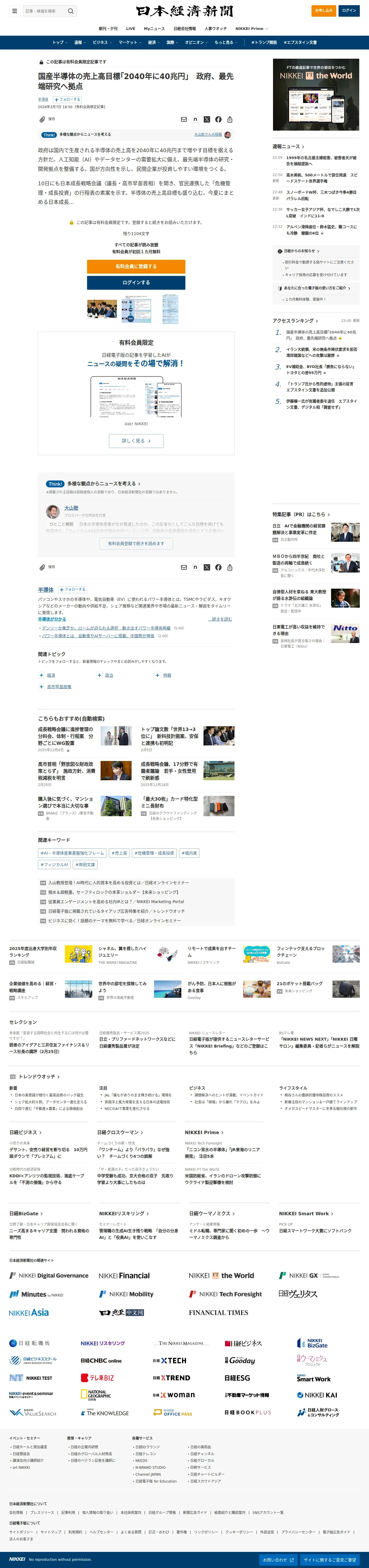Share on X from the top share bar
The width and height of the screenshot is (369, 1568).
tap(207, 119)
